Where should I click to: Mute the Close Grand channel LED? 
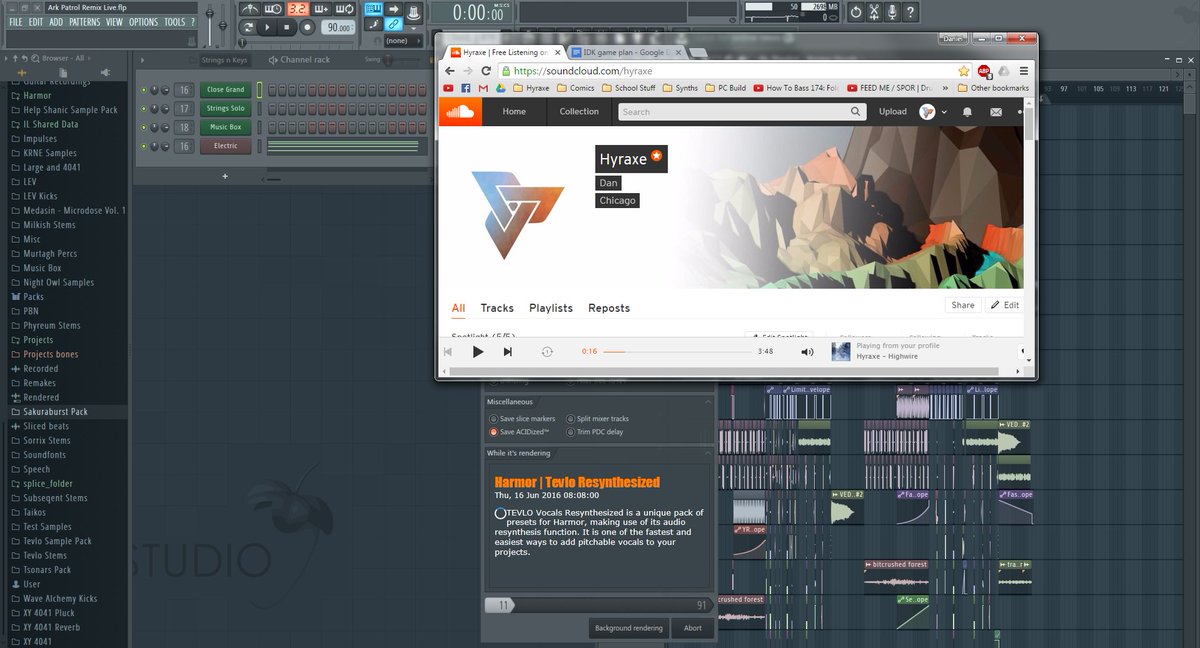tap(144, 90)
